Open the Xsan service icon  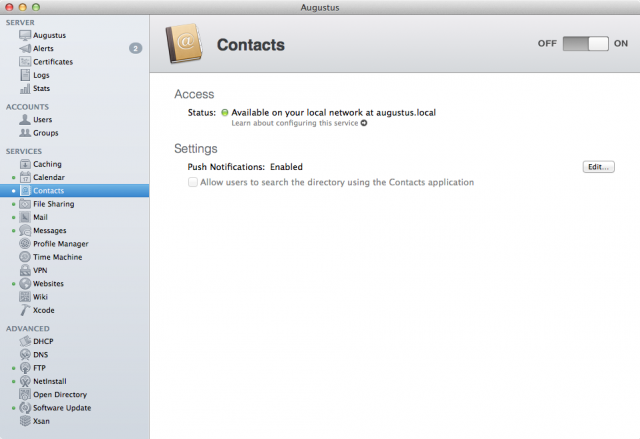pyautogui.click(x=25, y=421)
